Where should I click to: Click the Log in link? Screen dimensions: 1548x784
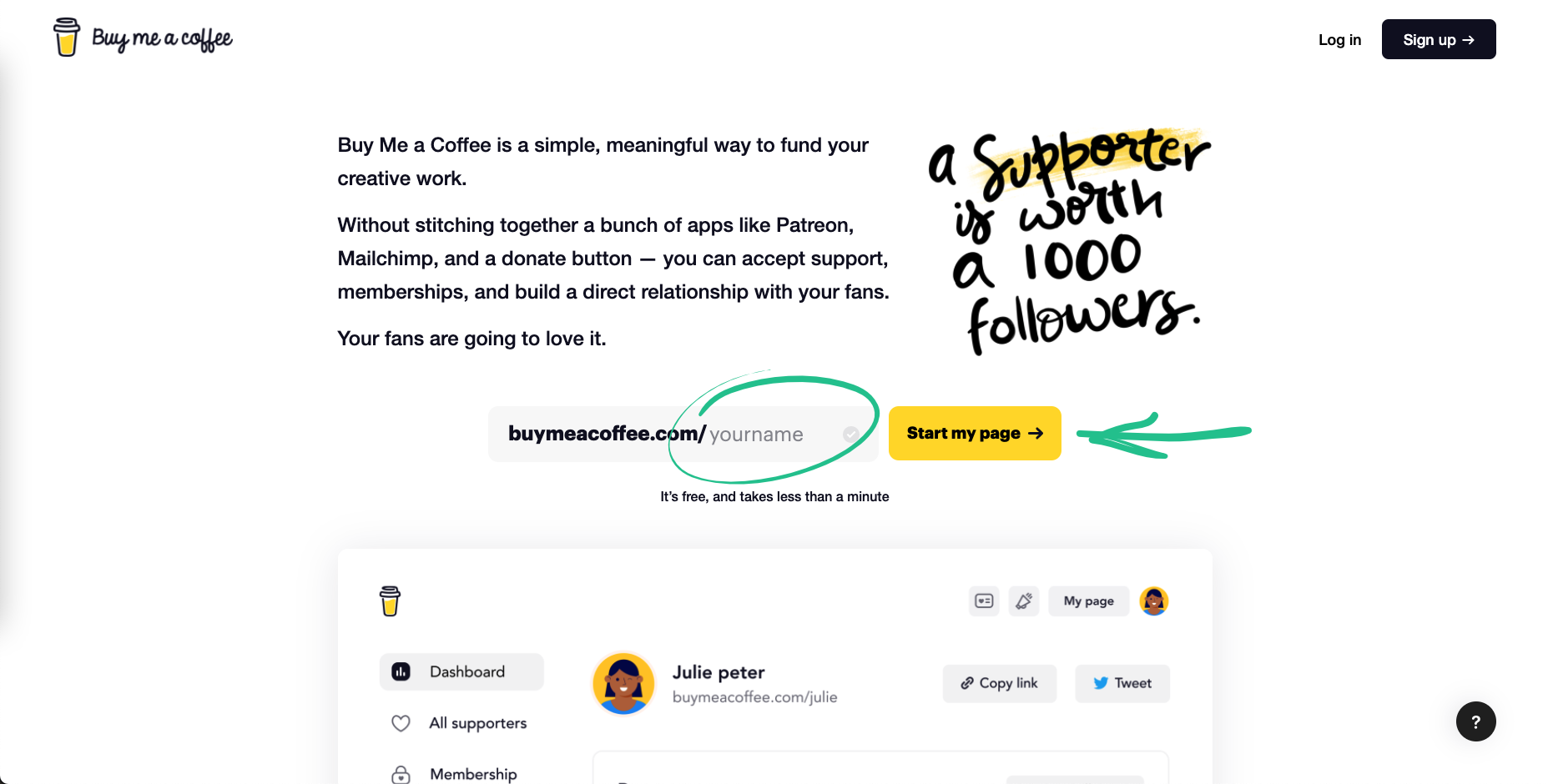tap(1339, 39)
